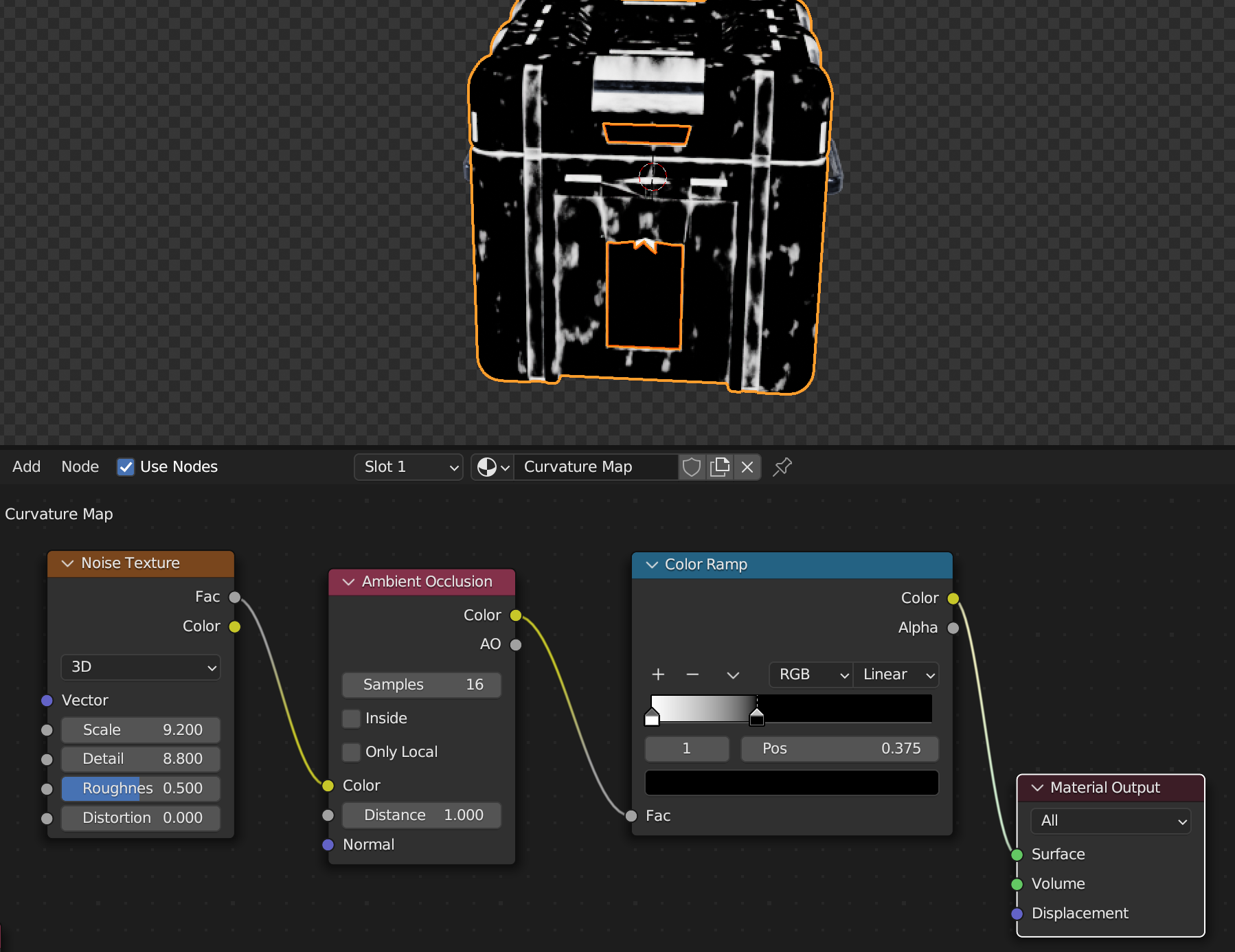
Task: Uncheck the Use Nodes checkbox
Action: [x=126, y=467]
